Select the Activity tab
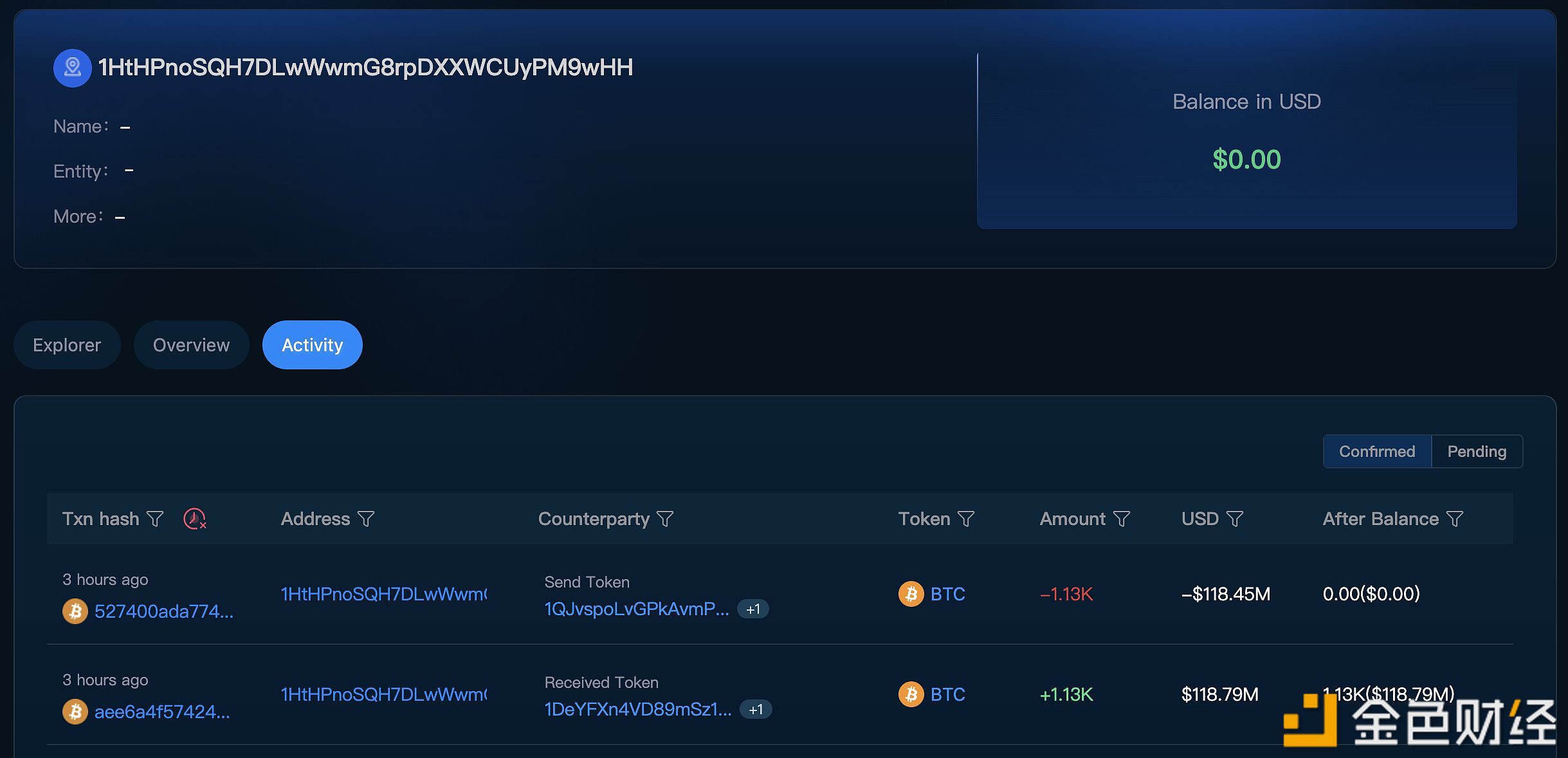Screen dimensions: 1568x758 click(x=312, y=345)
